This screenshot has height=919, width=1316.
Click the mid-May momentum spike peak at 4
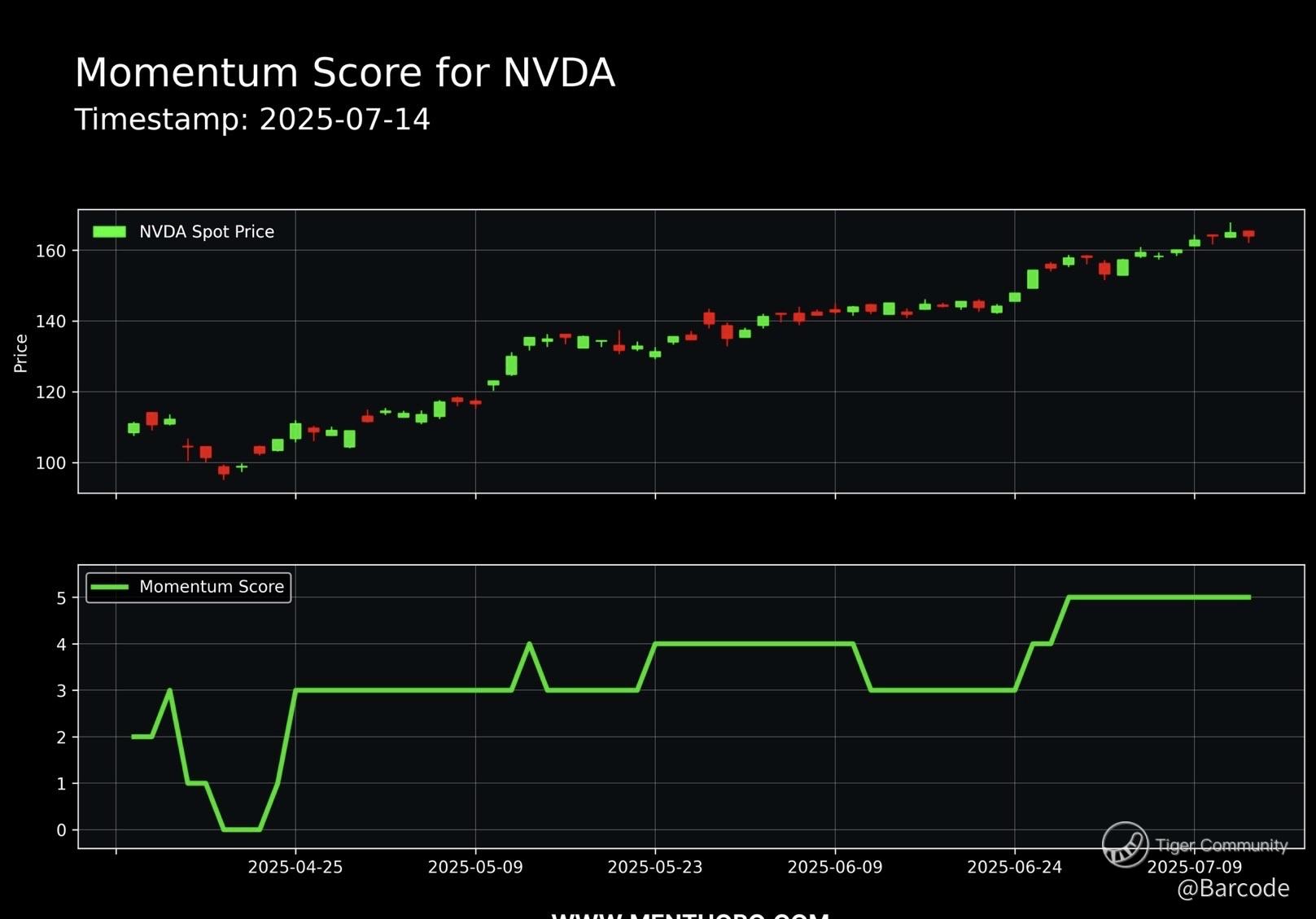(529, 644)
